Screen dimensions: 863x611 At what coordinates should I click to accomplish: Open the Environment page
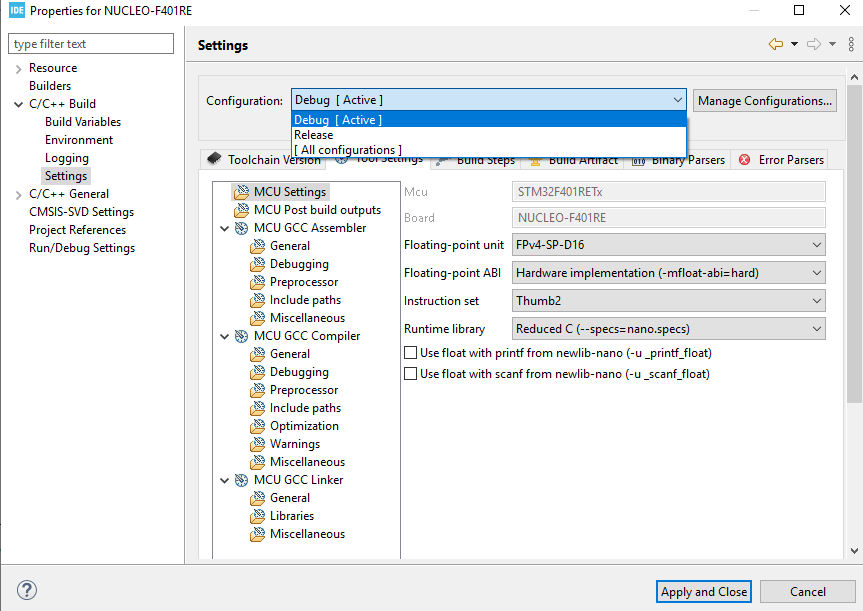pyautogui.click(x=79, y=140)
